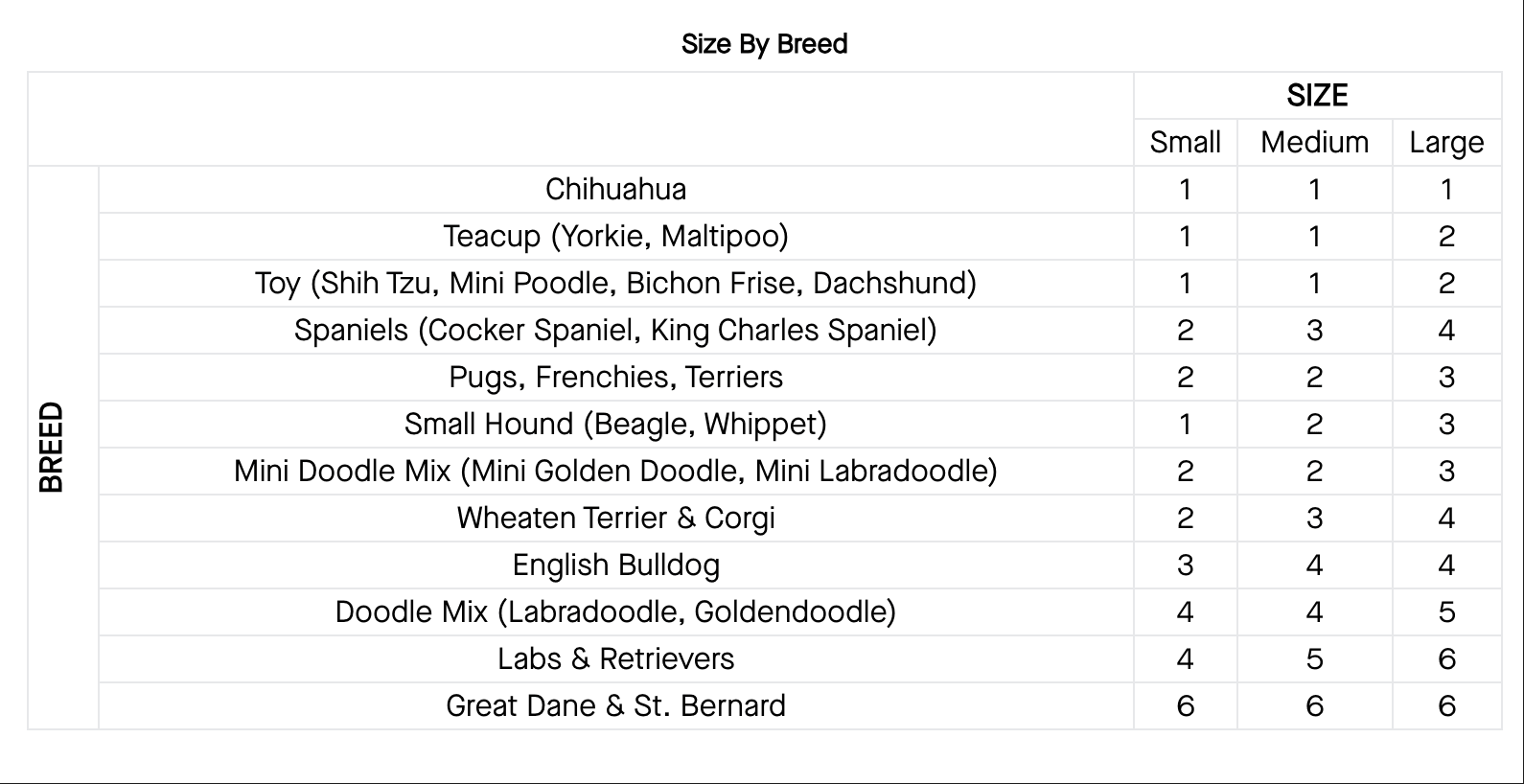Select the Chihuahua breed cell

tap(615, 189)
